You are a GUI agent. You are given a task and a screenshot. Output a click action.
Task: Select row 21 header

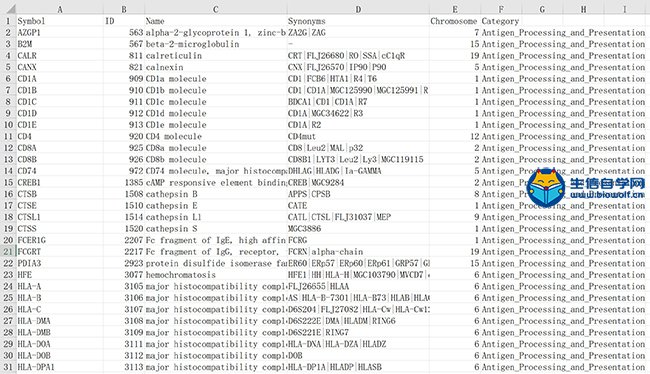coord(8,252)
